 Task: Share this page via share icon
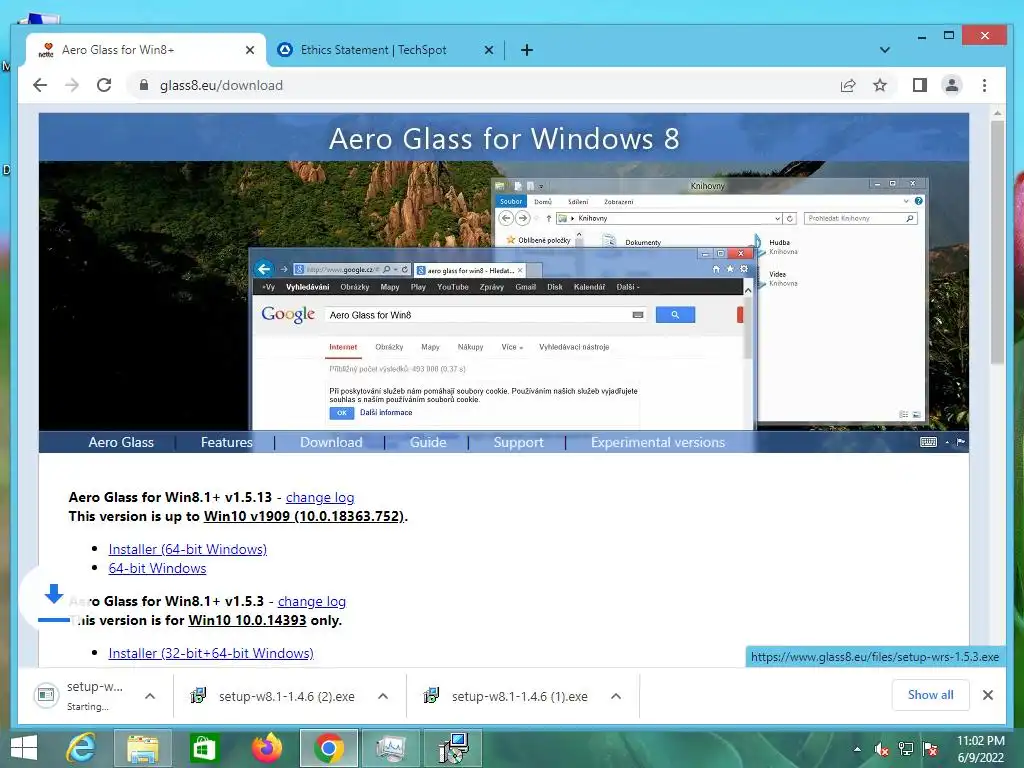[848, 85]
